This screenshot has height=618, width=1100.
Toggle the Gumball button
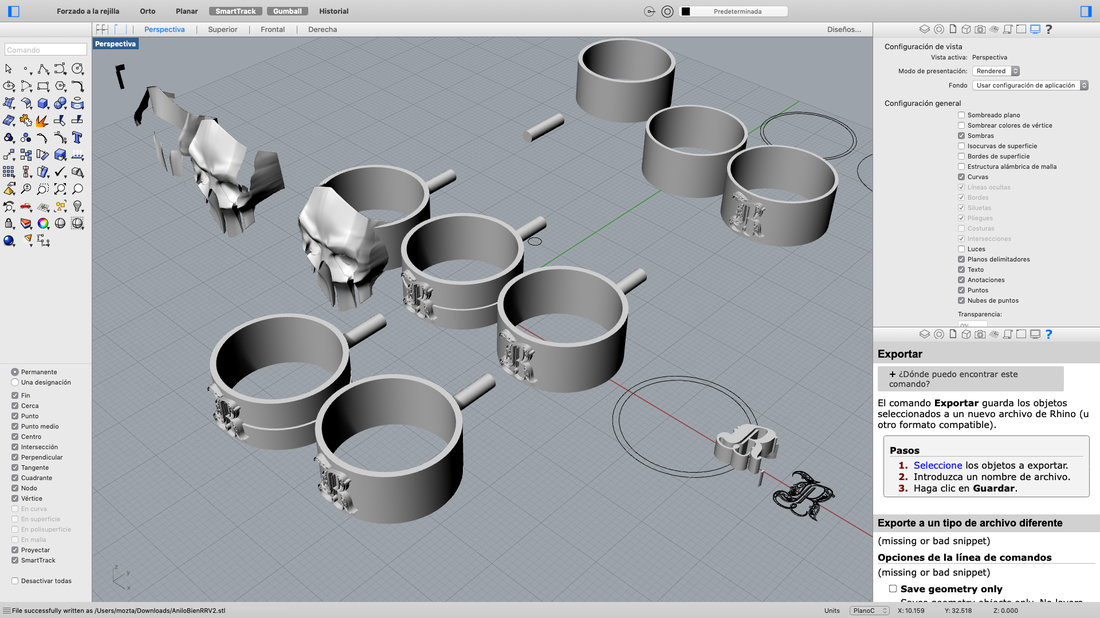(x=288, y=11)
